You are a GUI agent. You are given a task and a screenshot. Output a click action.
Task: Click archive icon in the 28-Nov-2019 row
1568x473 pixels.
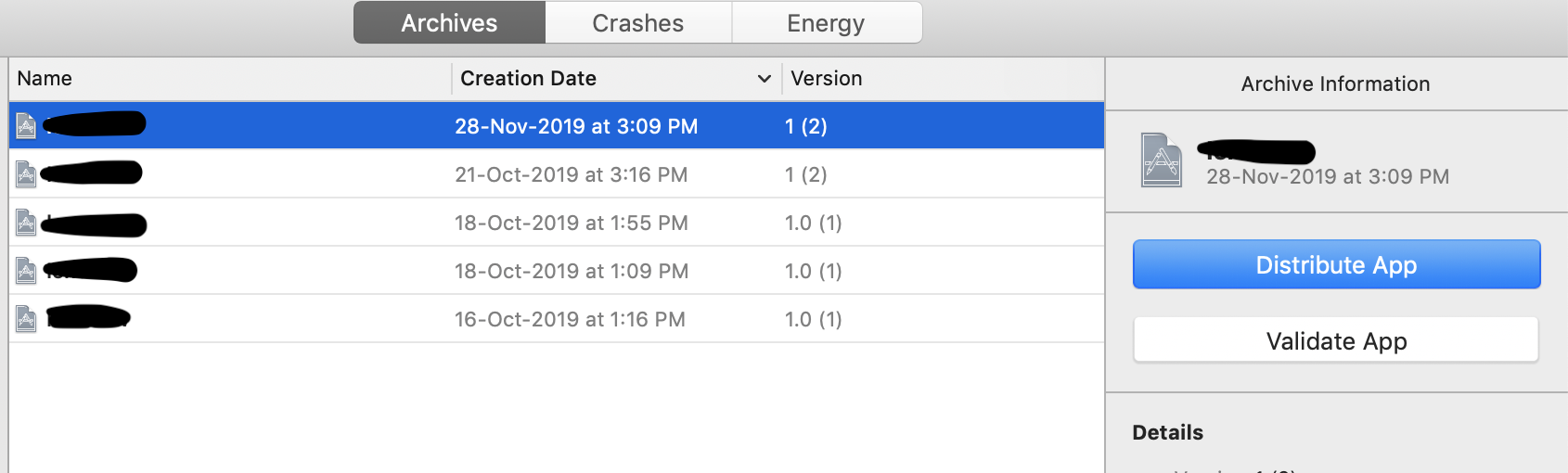(26, 125)
